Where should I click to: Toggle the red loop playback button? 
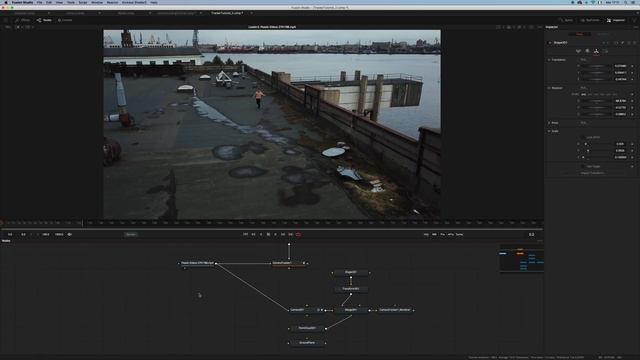[x=298, y=235]
